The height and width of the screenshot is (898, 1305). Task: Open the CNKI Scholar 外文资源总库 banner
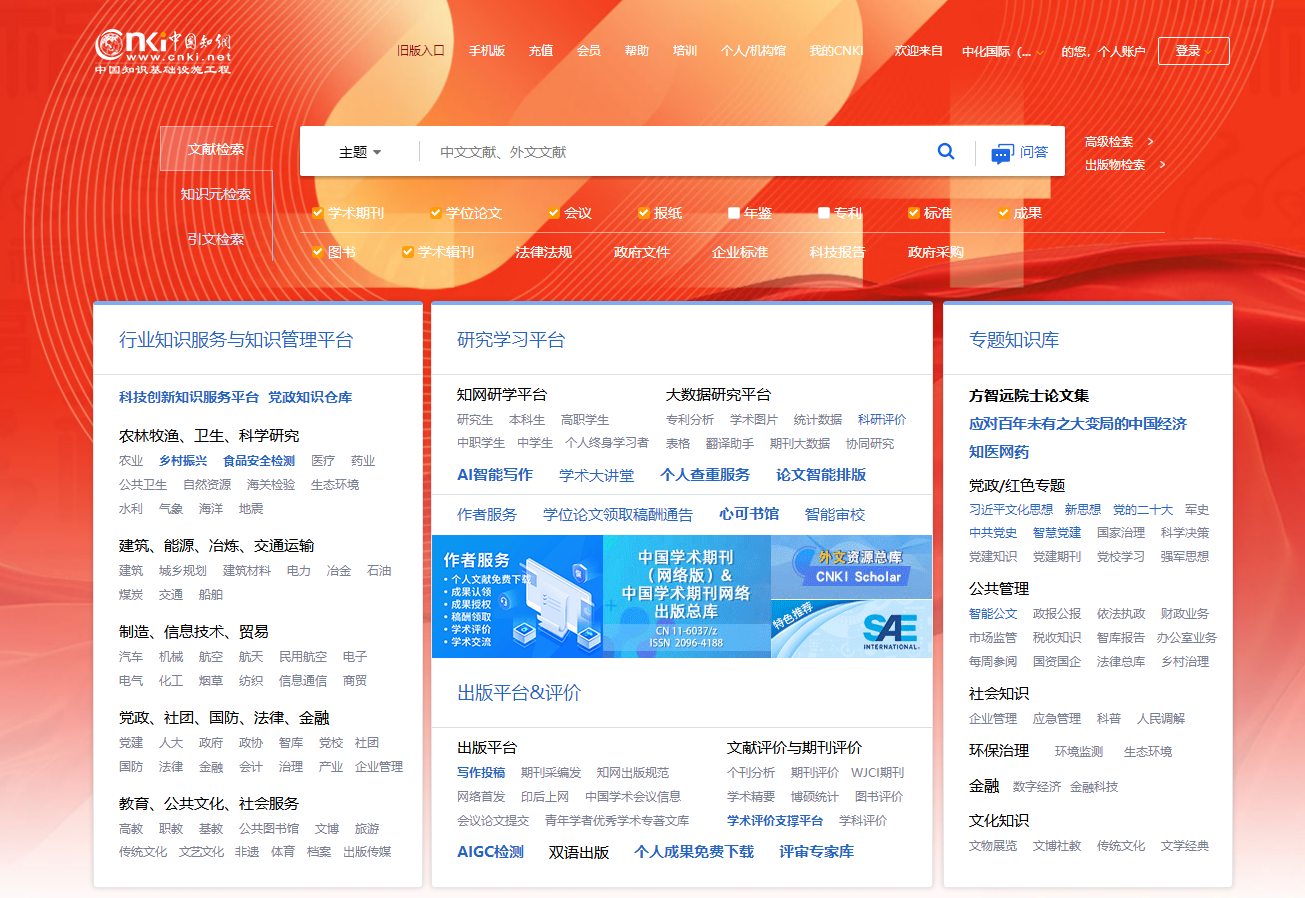click(x=851, y=566)
